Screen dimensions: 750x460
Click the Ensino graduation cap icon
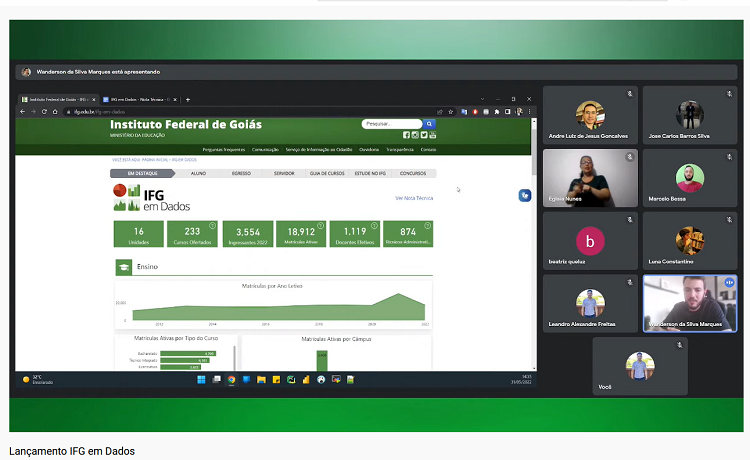pyautogui.click(x=124, y=267)
